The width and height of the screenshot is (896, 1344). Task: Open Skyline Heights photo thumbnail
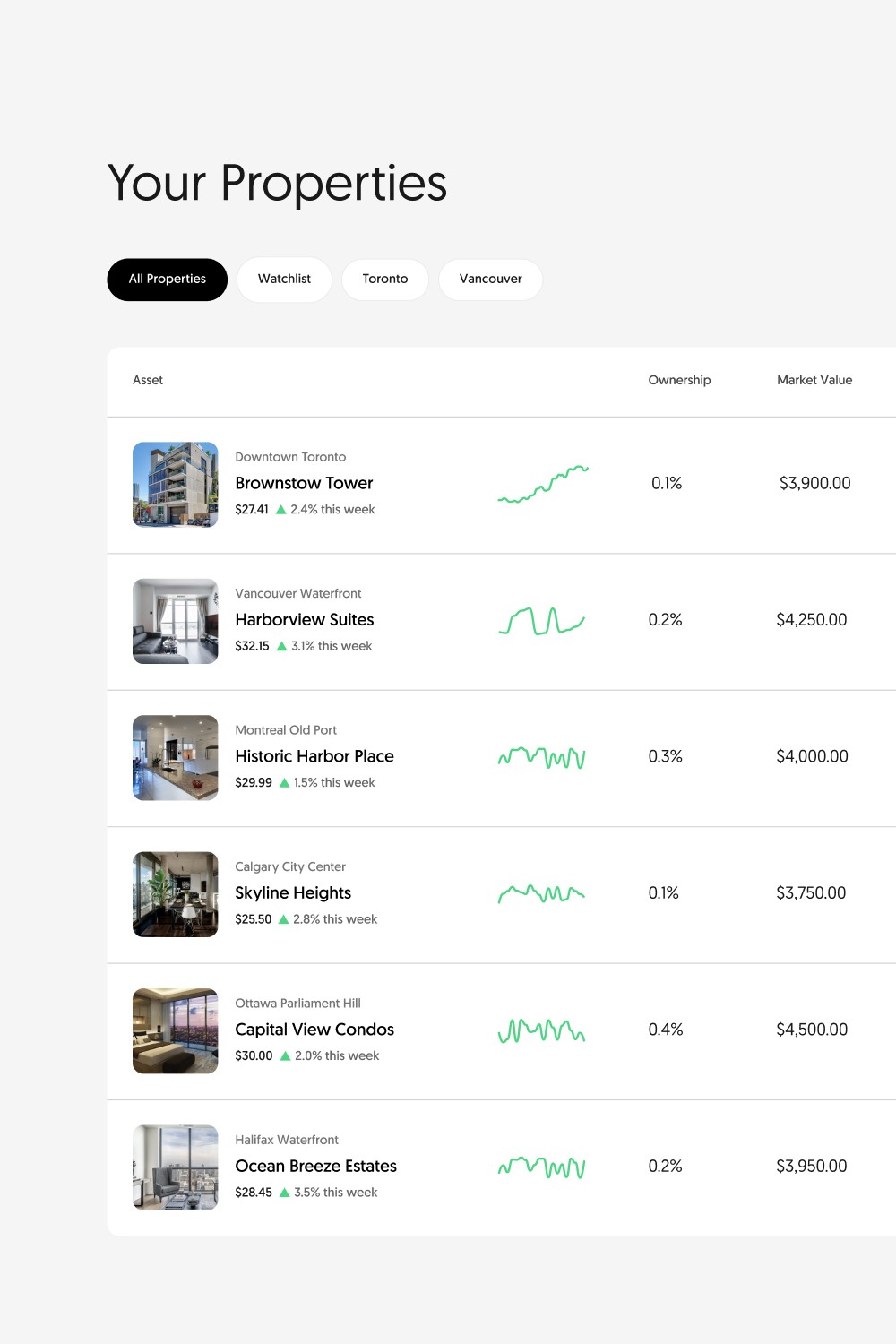pos(176,894)
